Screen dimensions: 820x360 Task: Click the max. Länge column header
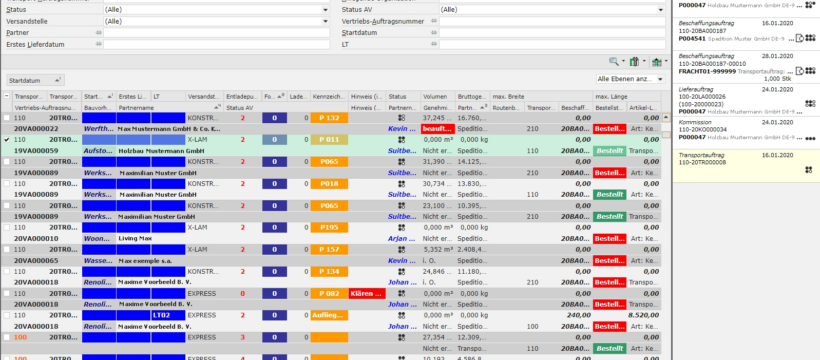[627, 96]
